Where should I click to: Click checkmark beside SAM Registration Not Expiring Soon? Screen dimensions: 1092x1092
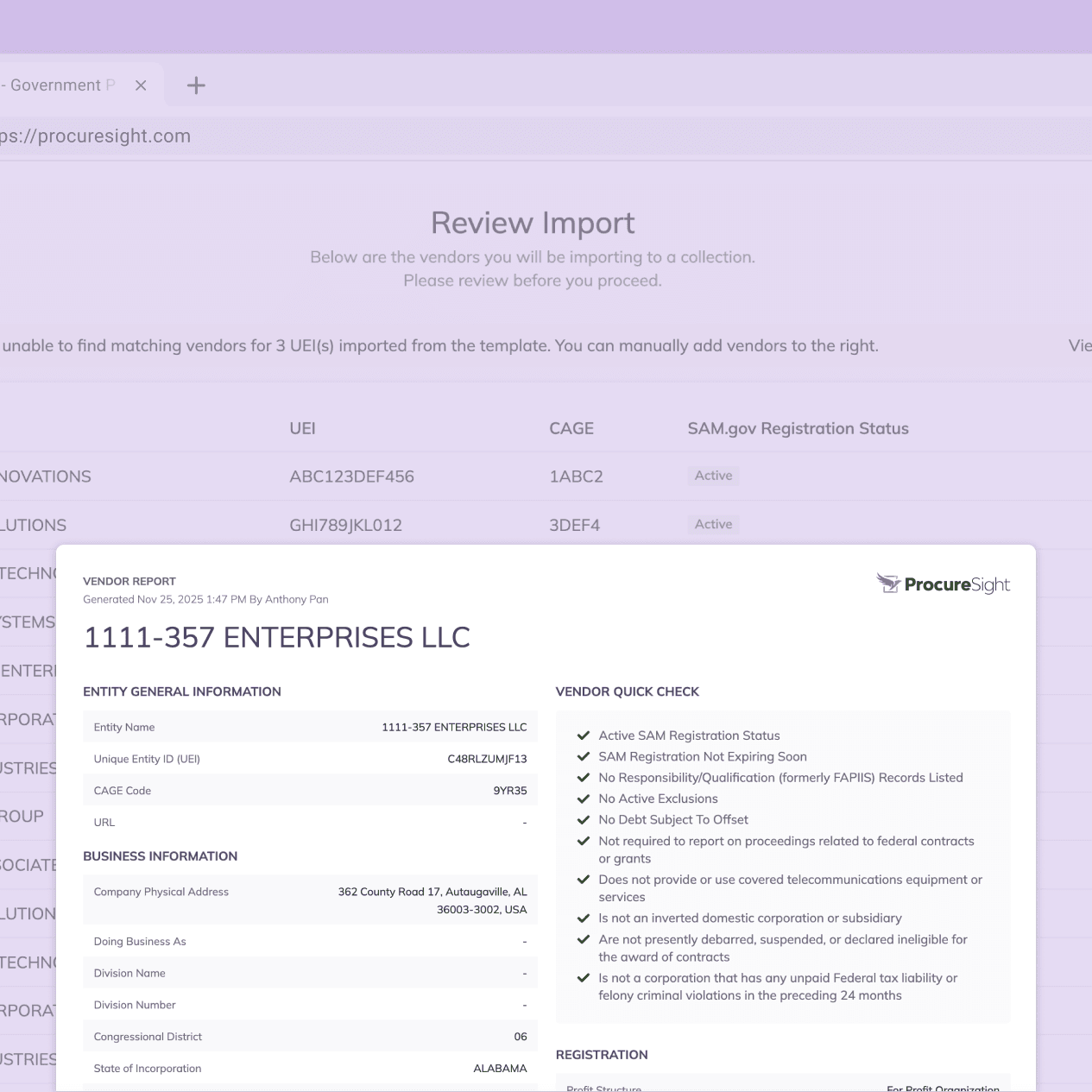(x=584, y=757)
